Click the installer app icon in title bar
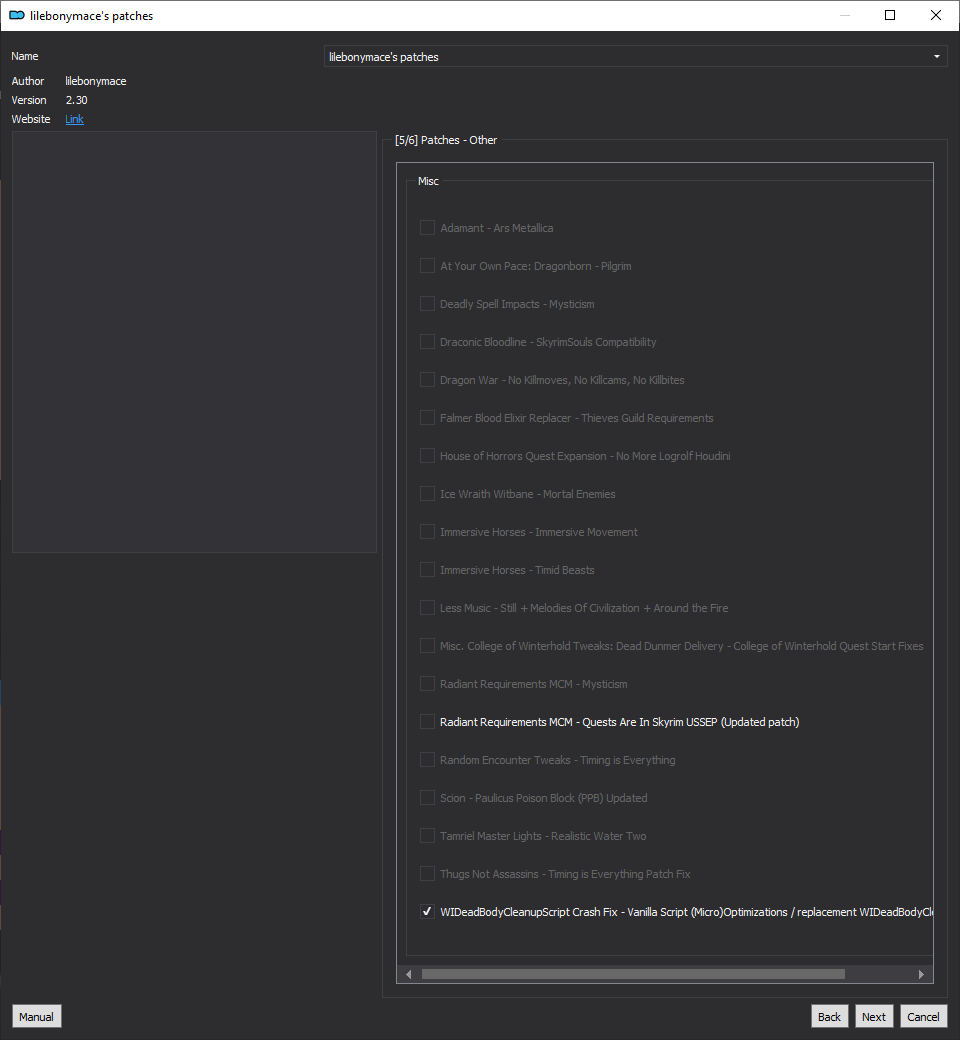Viewport: 960px width, 1040px height. tap(16, 16)
